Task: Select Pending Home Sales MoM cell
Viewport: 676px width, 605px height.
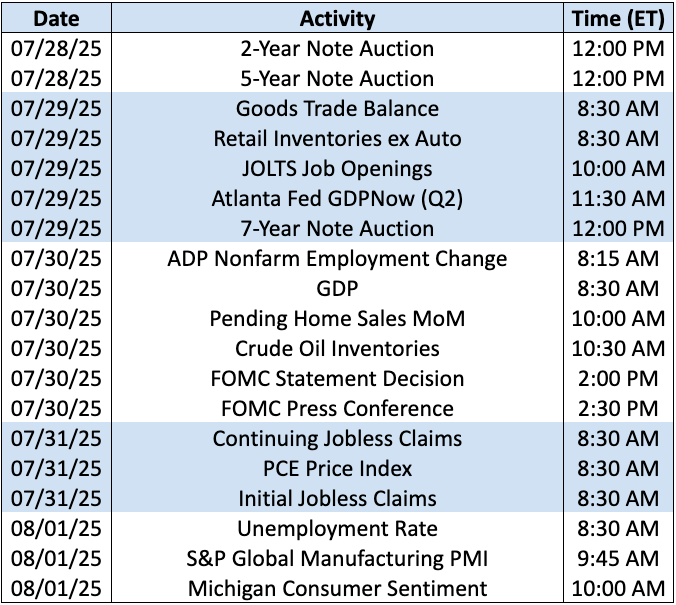Action: click(x=337, y=319)
